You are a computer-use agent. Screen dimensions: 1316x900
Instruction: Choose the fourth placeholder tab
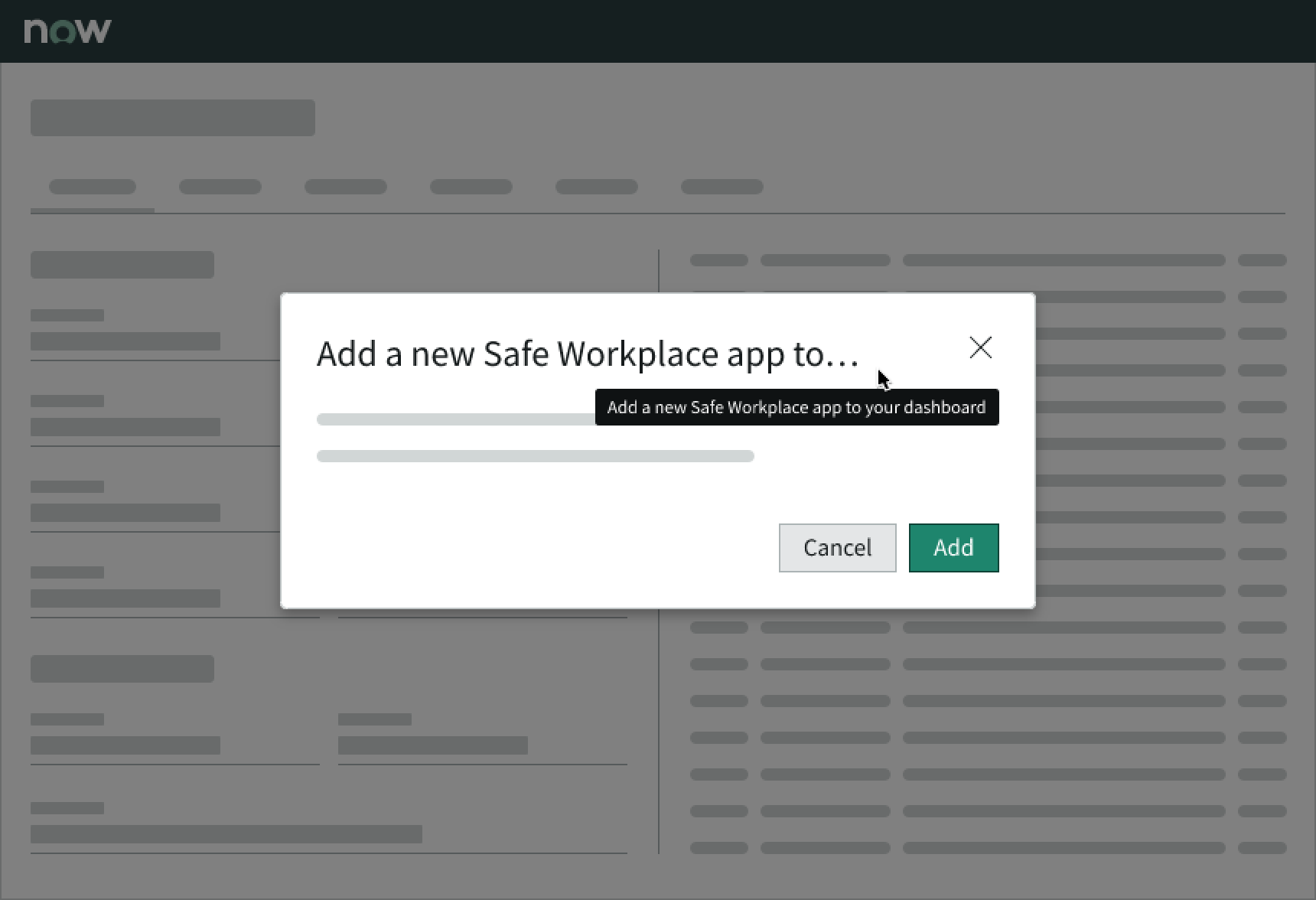[x=471, y=187]
